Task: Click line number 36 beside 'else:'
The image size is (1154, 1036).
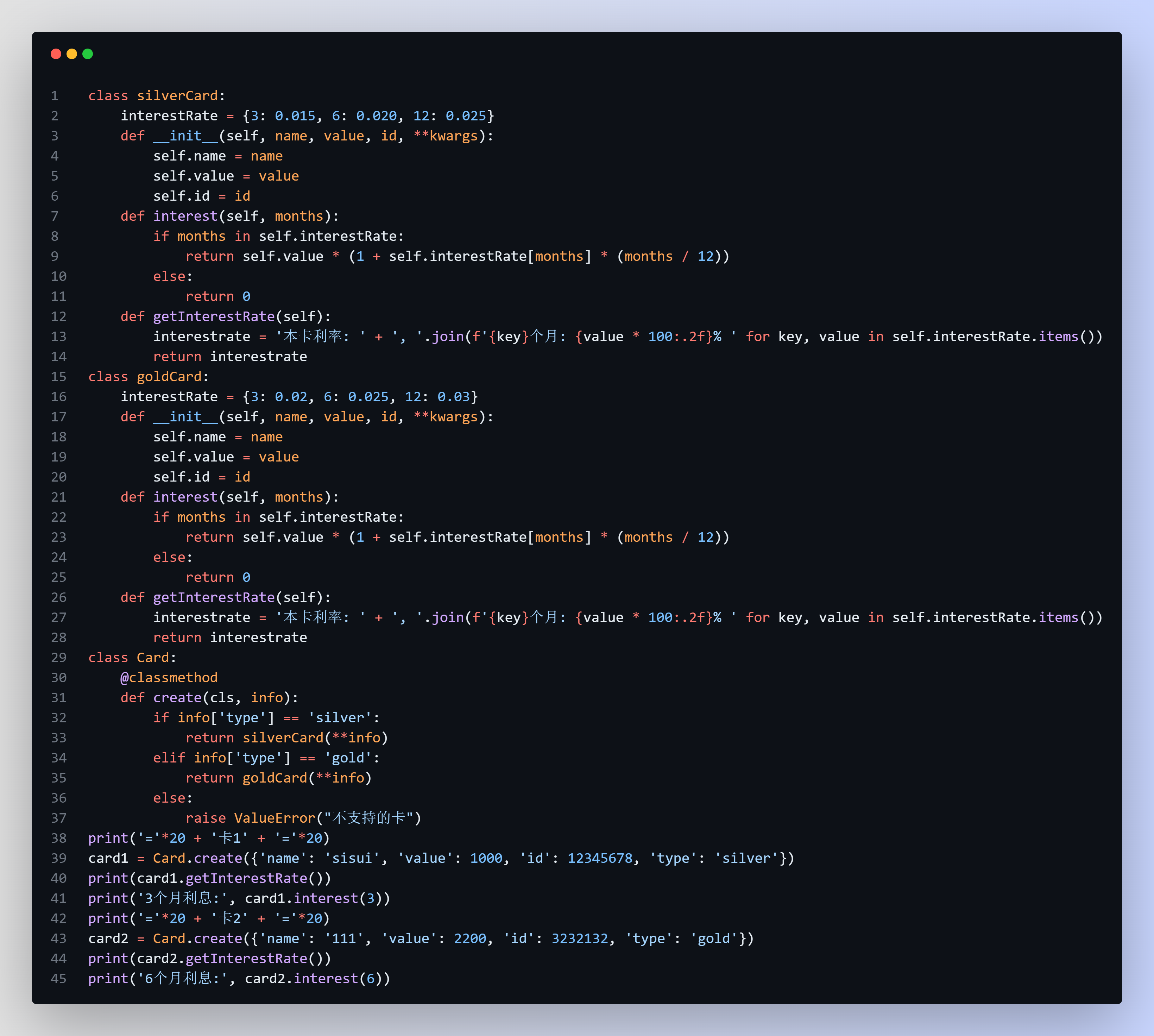Action: tap(59, 798)
